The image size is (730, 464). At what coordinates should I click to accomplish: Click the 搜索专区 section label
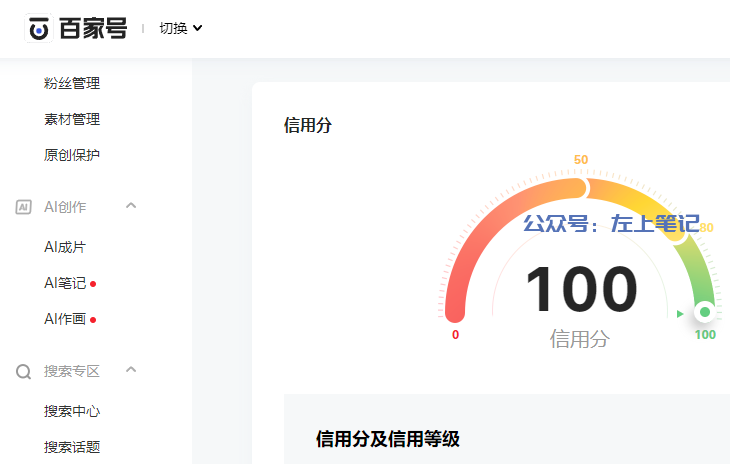(x=72, y=371)
